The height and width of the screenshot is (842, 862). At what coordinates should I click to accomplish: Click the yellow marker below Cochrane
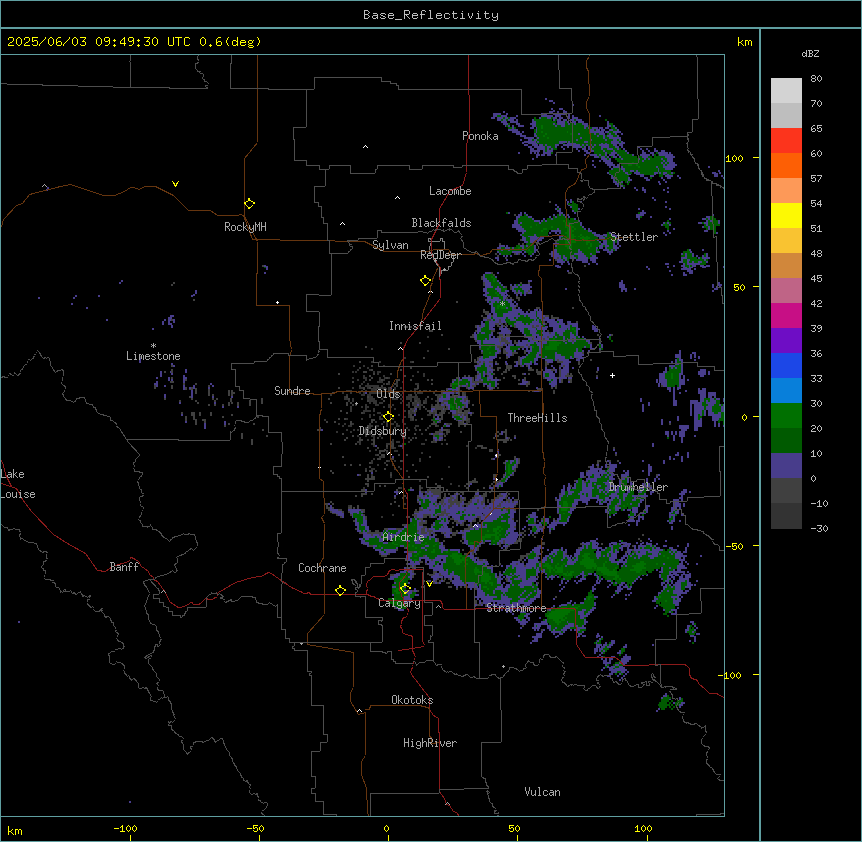click(340, 591)
